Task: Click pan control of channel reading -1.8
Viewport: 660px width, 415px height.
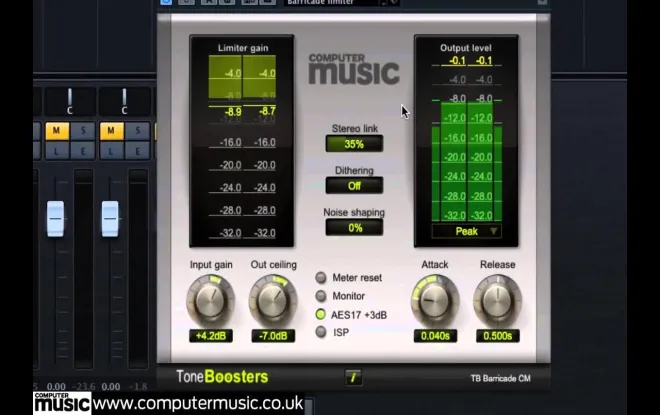Action: click(x=124, y=101)
